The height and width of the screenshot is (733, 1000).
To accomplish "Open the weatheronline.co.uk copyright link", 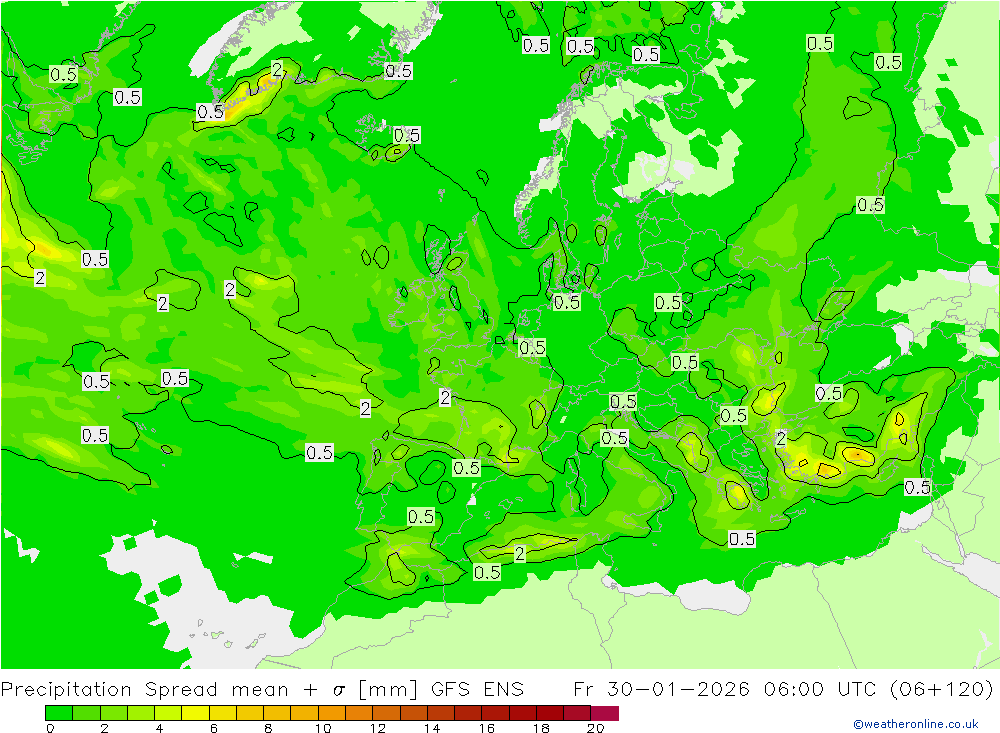I will click(916, 723).
